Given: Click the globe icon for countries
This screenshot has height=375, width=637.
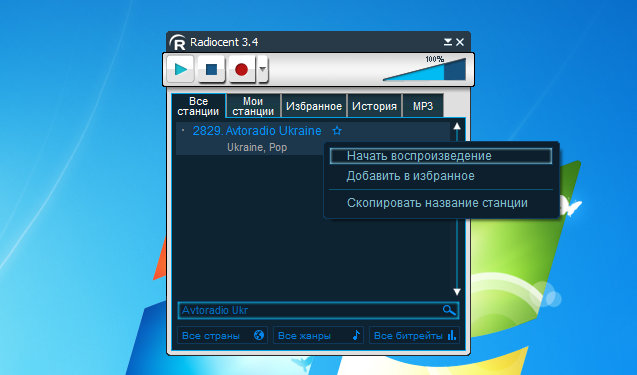Looking at the screenshot, I should (259, 335).
